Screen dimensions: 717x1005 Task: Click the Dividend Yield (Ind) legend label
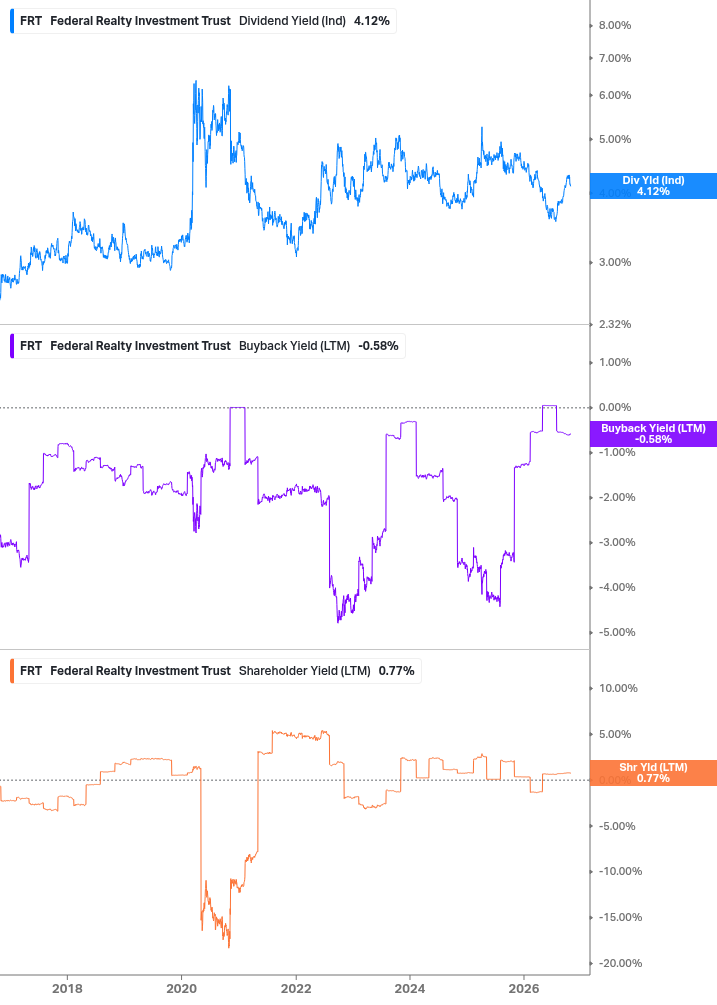292,21
